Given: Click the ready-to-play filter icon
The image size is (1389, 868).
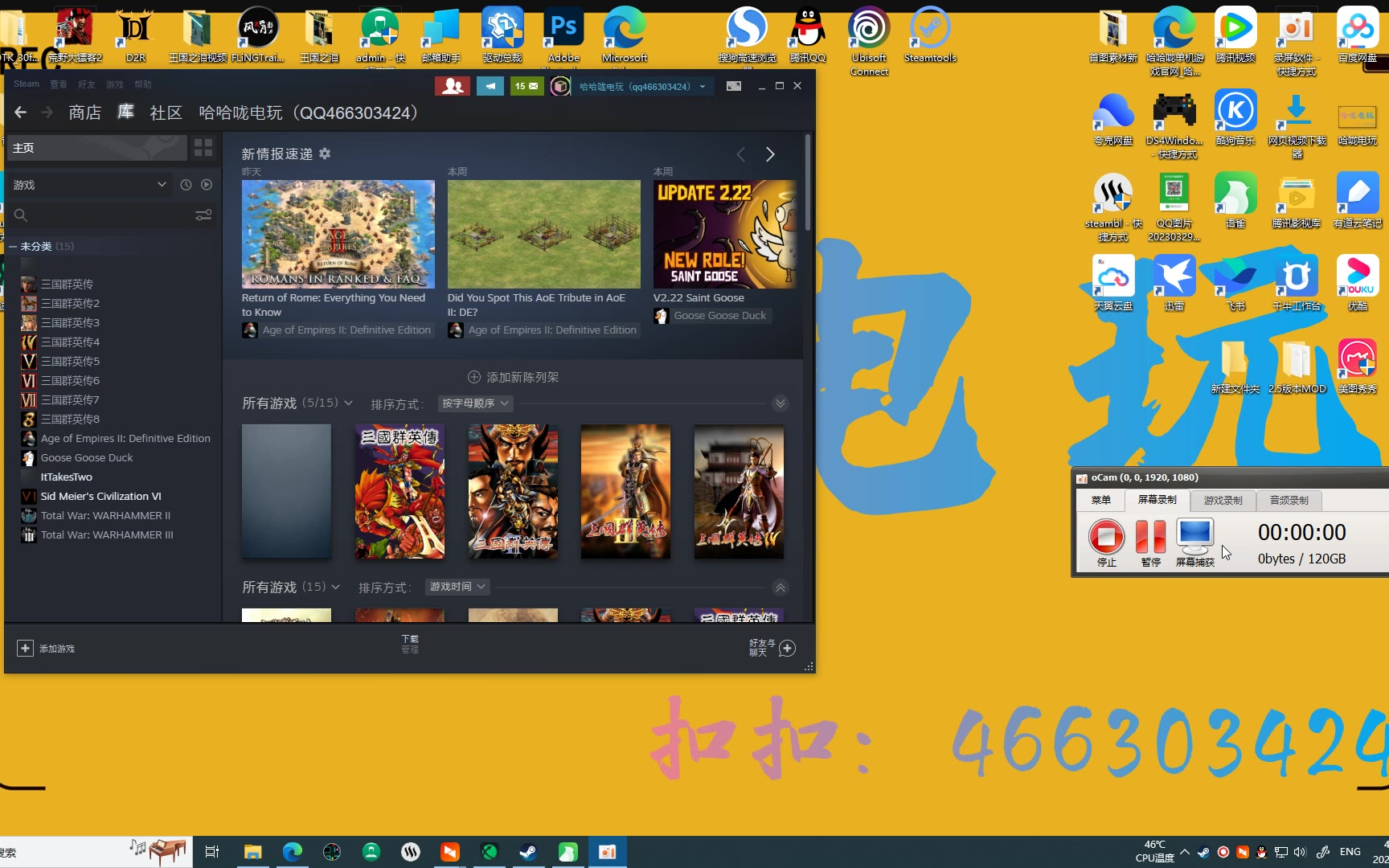Looking at the screenshot, I should tap(207, 185).
